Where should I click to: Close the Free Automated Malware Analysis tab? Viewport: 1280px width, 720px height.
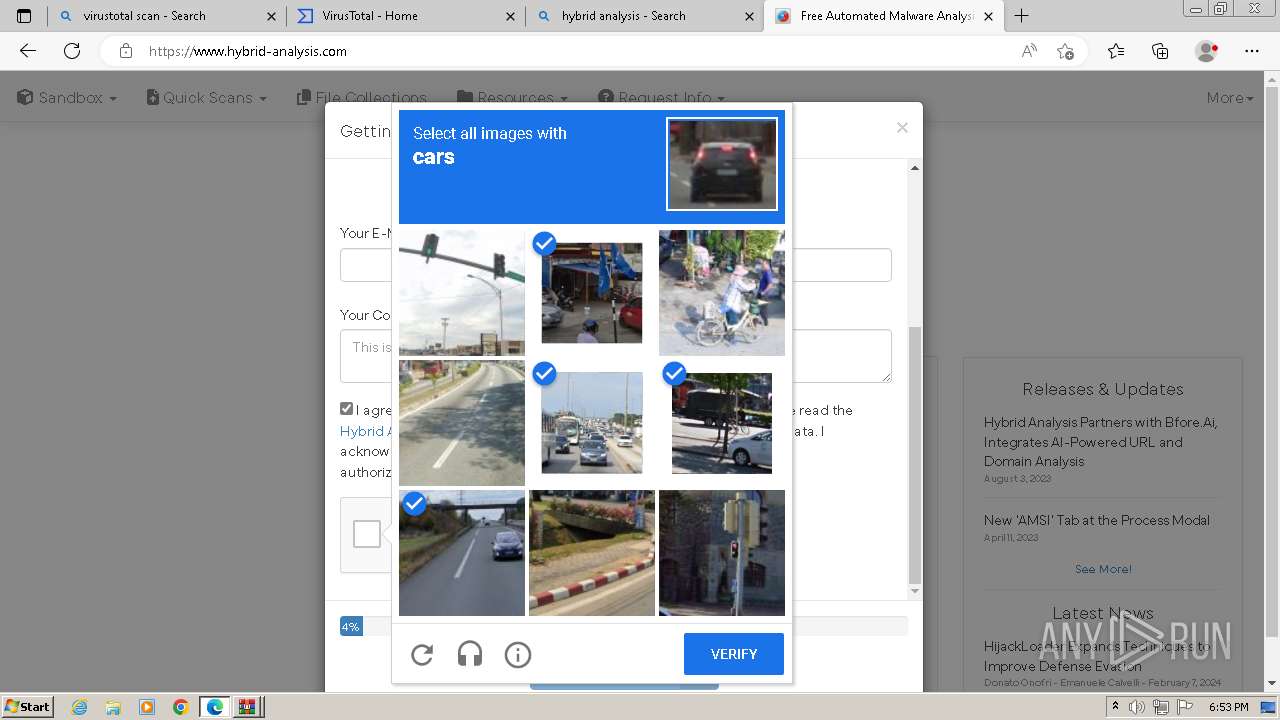click(989, 16)
